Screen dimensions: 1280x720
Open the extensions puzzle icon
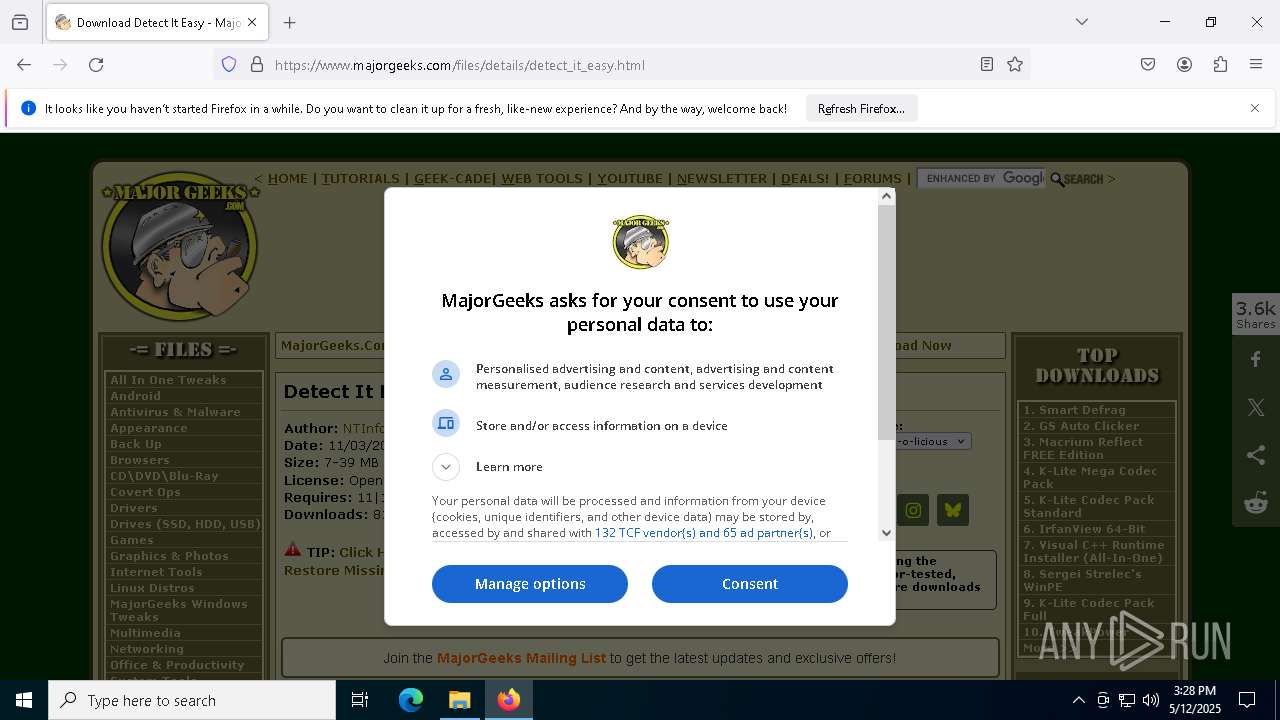1220,65
